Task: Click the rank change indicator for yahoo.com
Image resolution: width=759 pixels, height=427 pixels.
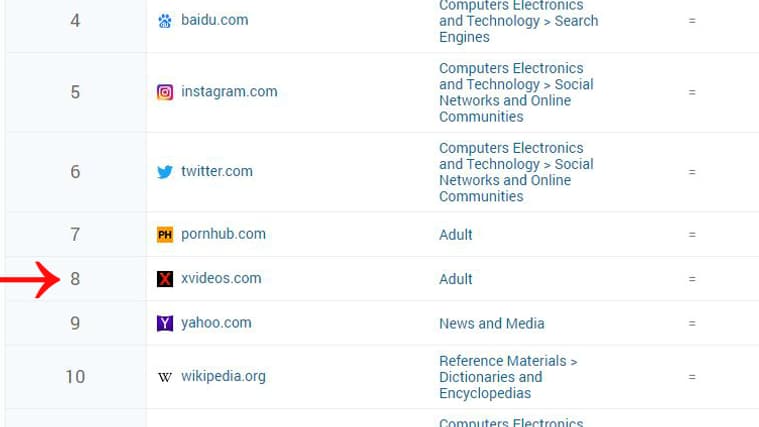Action: 691,323
